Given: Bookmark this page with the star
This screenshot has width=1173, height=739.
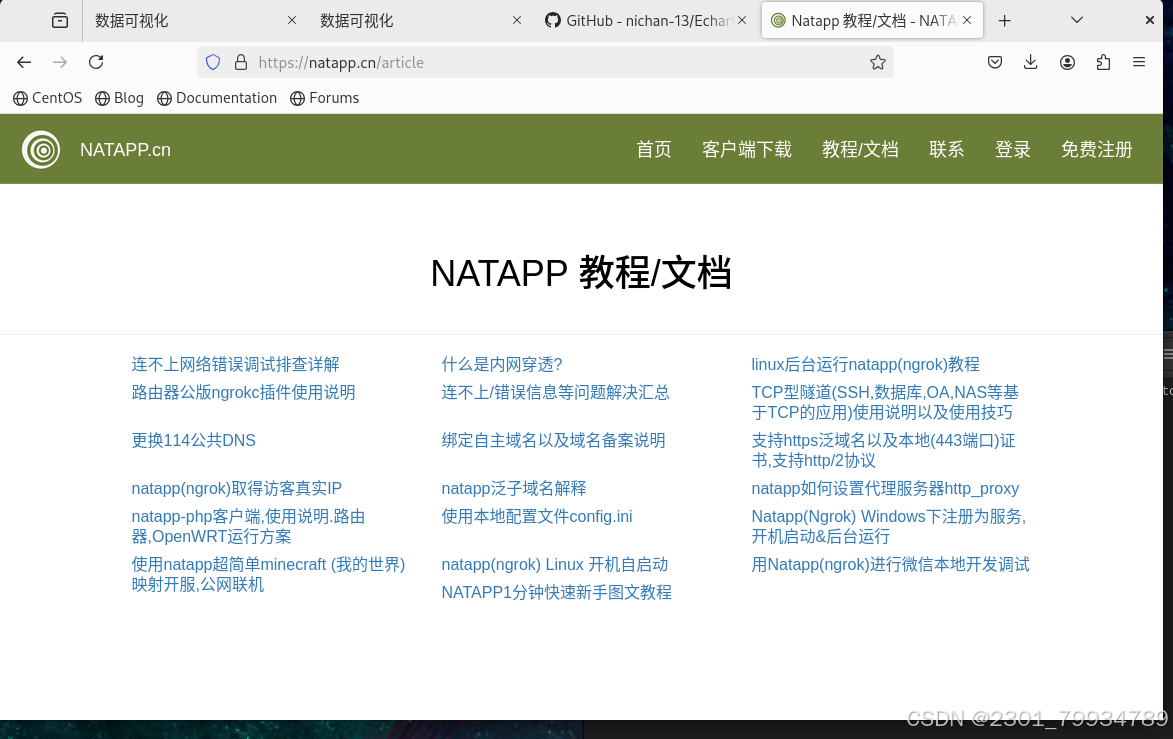Looking at the screenshot, I should [878, 62].
